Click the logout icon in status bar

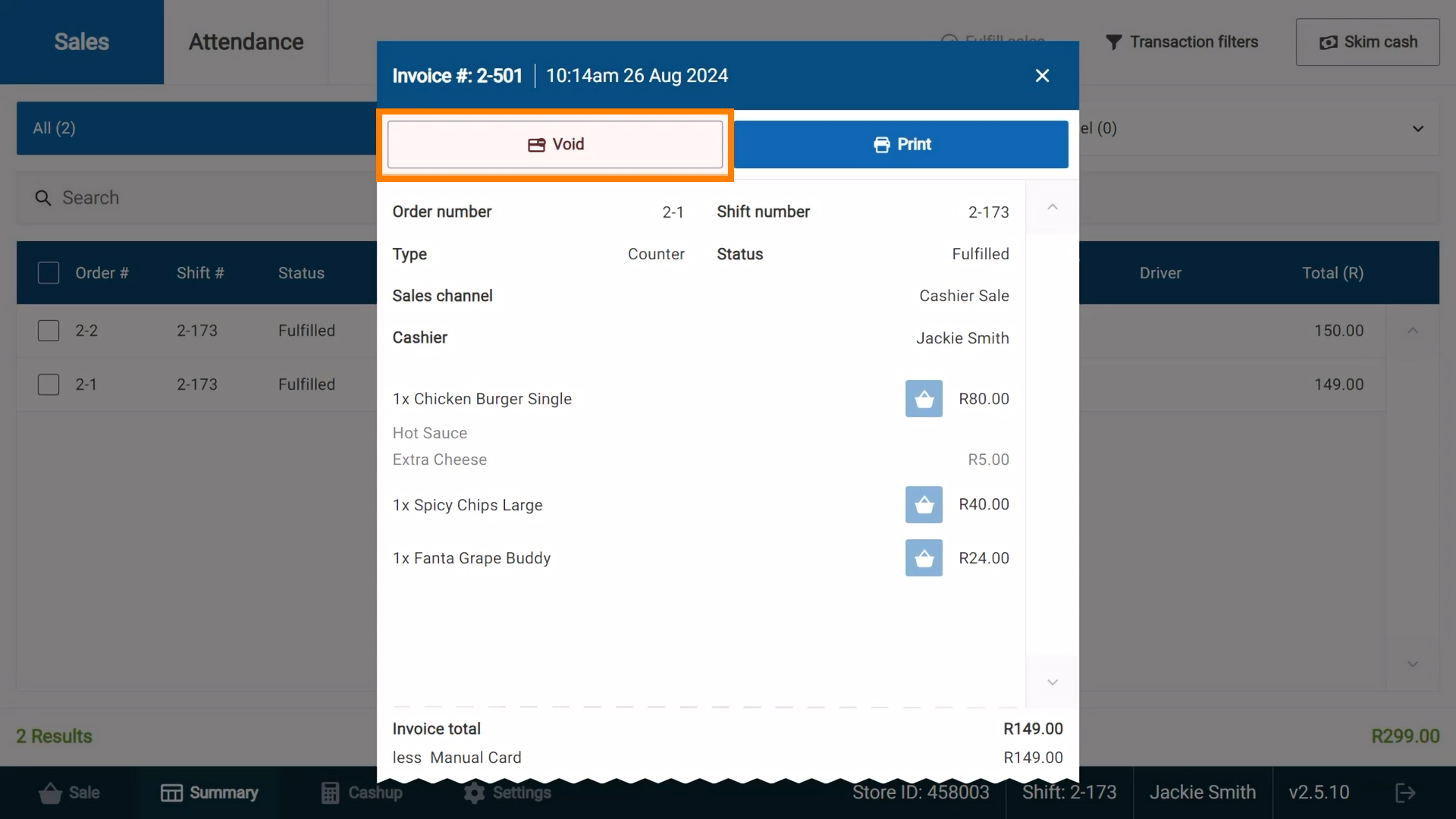point(1405,792)
